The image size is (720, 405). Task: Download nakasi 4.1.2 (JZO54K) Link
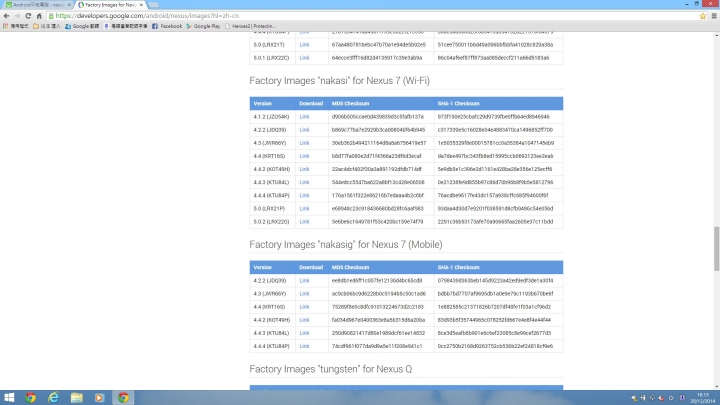[304, 117]
